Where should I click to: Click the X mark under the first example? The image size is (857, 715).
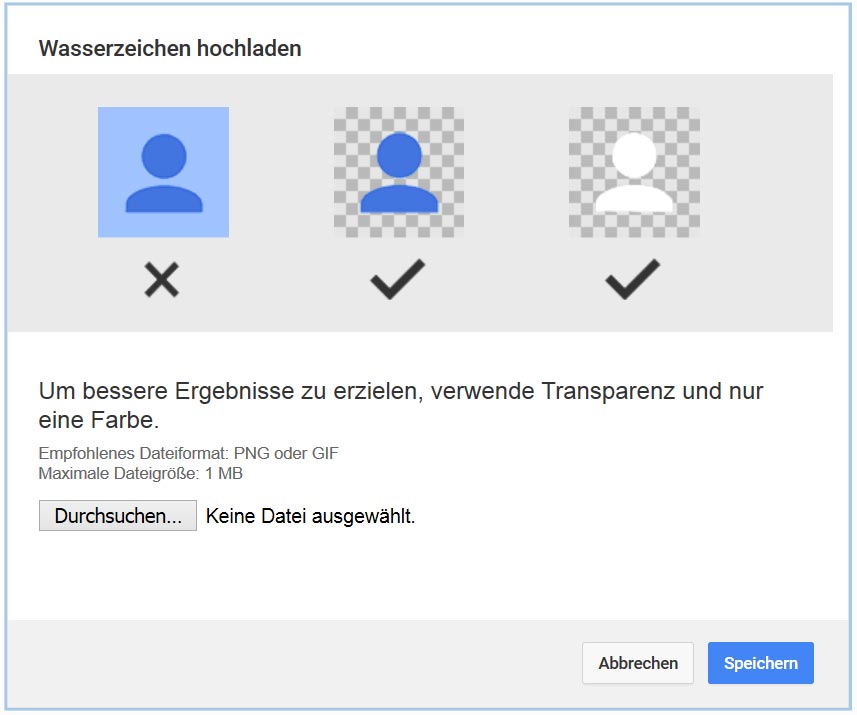[x=161, y=280]
